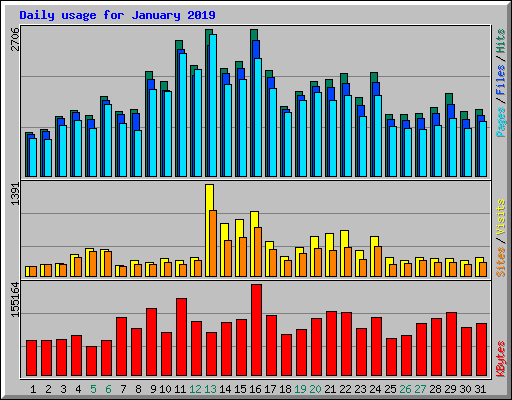Click day label 22 on the x-axis
512x400 pixels.
pos(345,389)
